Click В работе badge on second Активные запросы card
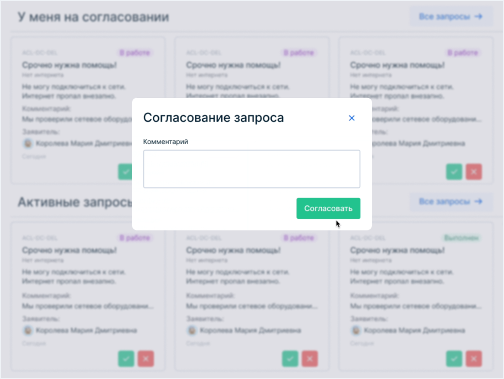This screenshot has height=379, width=504. (x=299, y=238)
